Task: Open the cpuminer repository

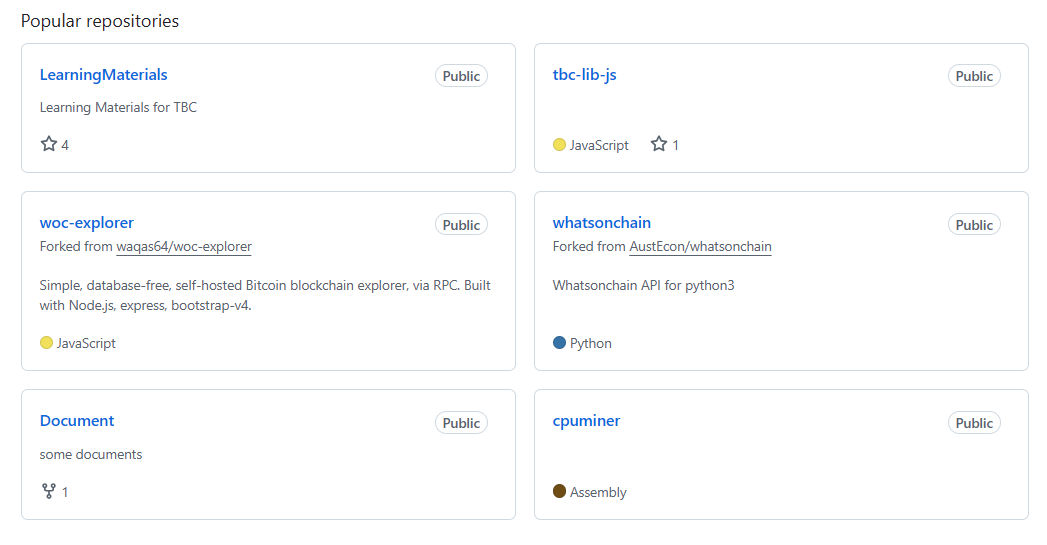Action: point(586,421)
